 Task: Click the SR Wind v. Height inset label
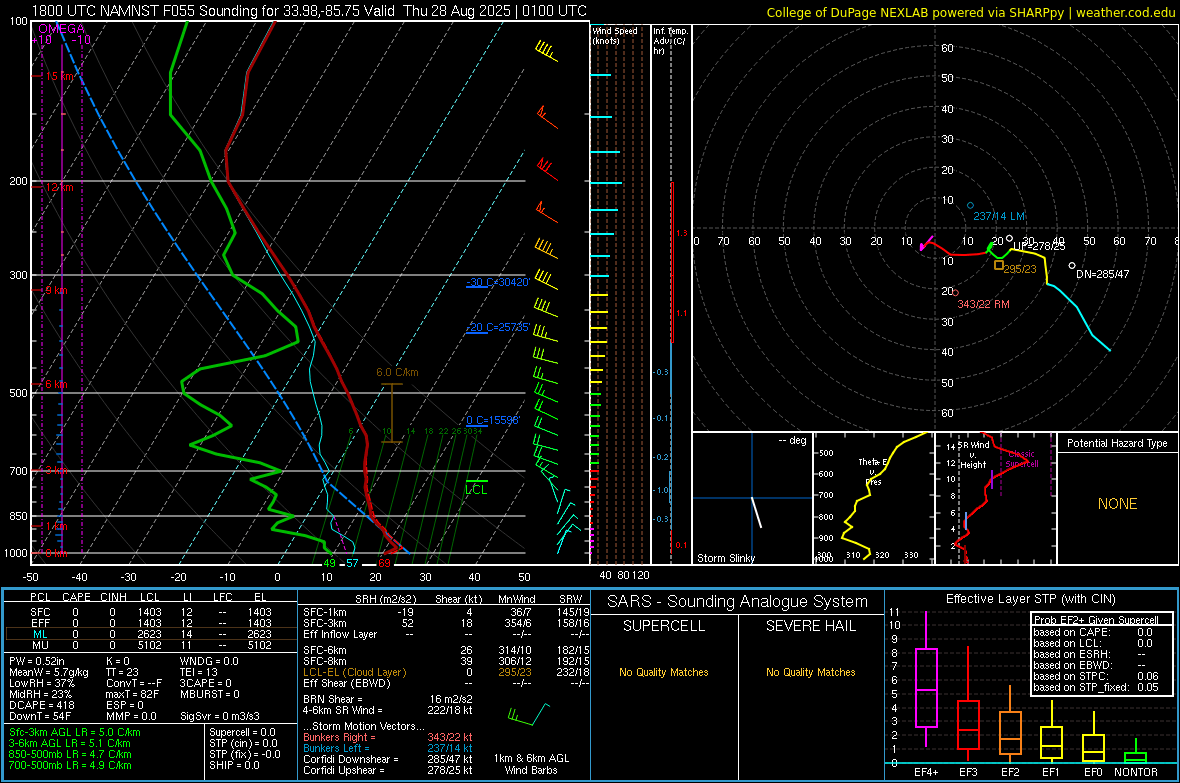pyautogui.click(x=975, y=455)
